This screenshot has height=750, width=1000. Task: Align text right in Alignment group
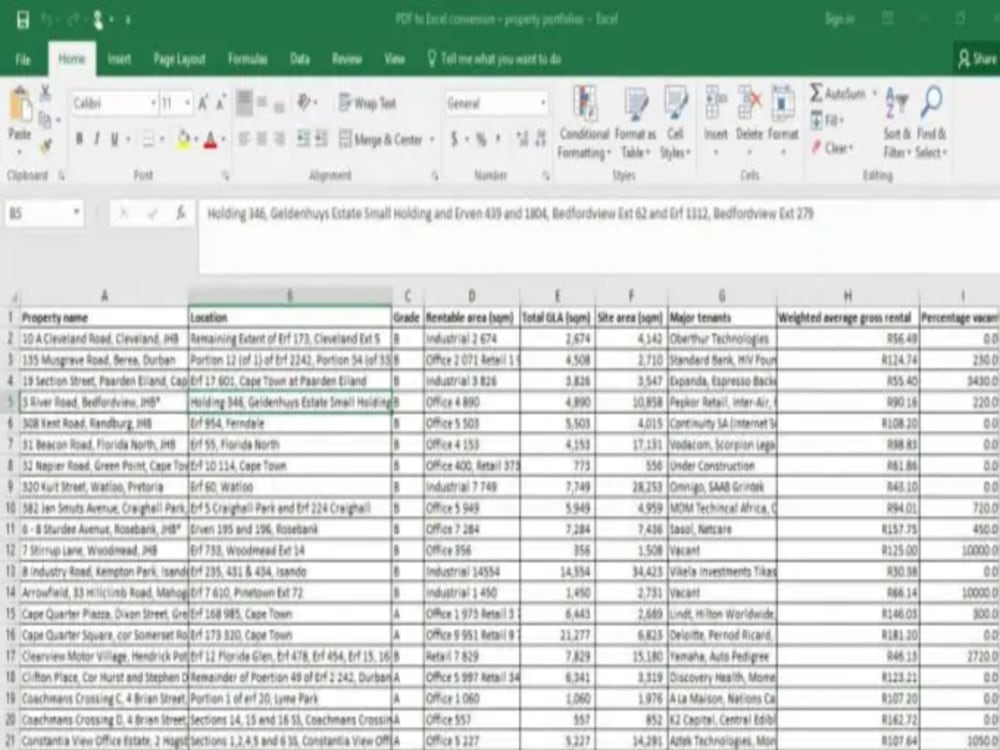pos(279,139)
